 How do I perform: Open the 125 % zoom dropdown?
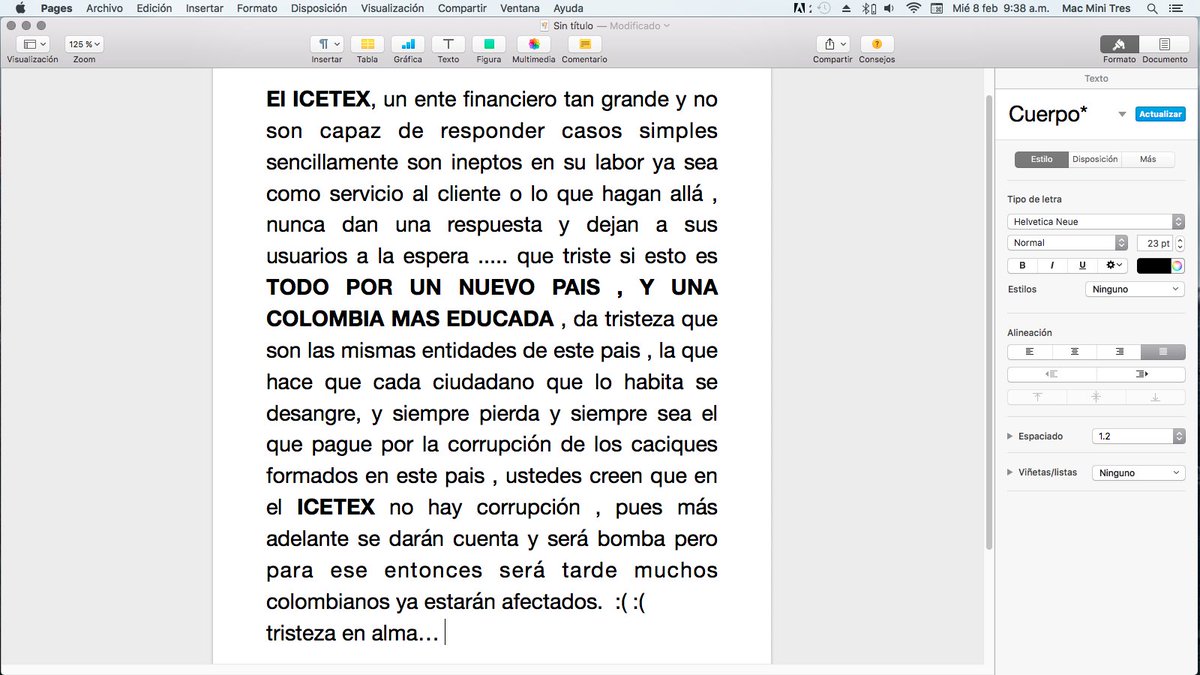point(84,44)
